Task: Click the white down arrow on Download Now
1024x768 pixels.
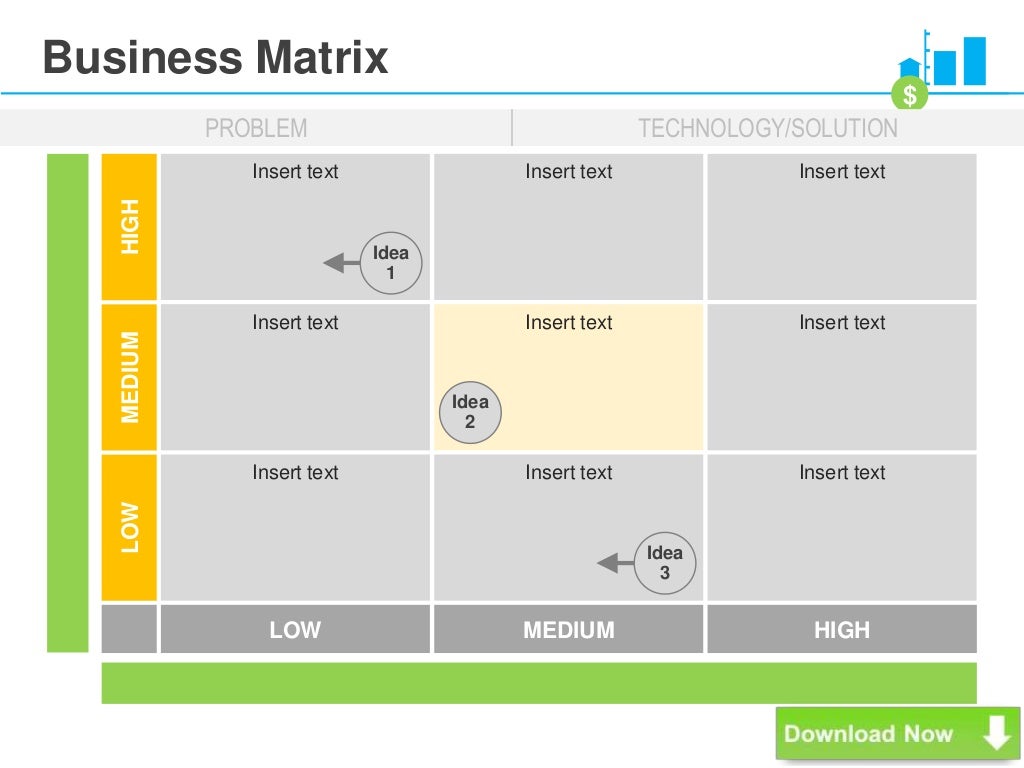Action: [x=997, y=733]
